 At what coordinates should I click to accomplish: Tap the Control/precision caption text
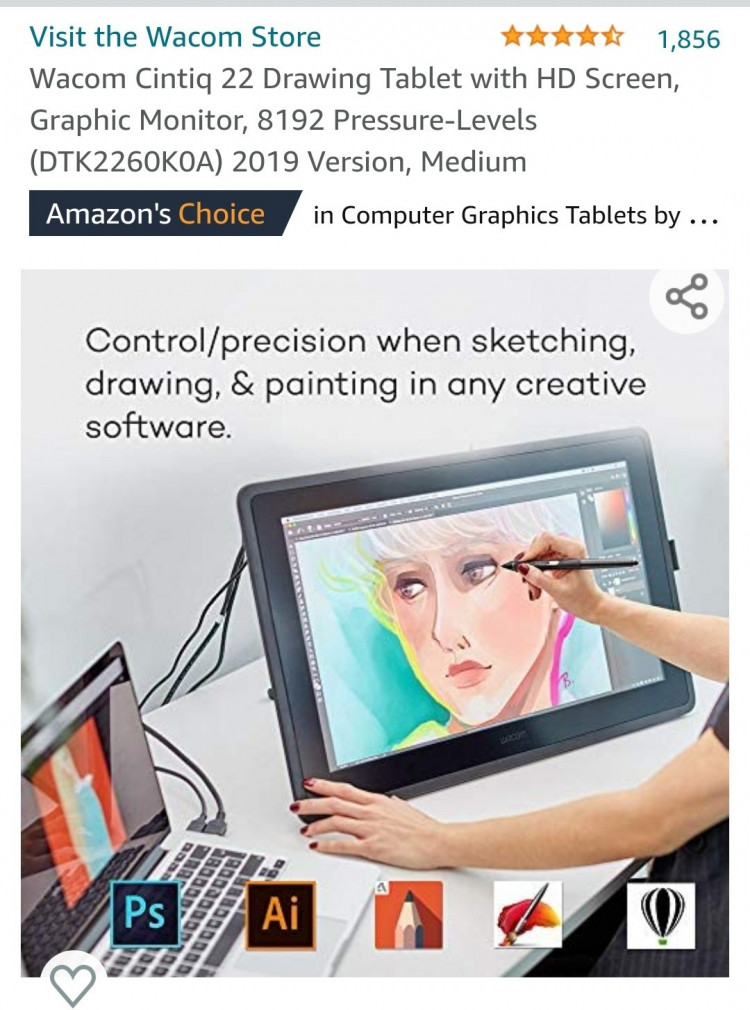365,383
